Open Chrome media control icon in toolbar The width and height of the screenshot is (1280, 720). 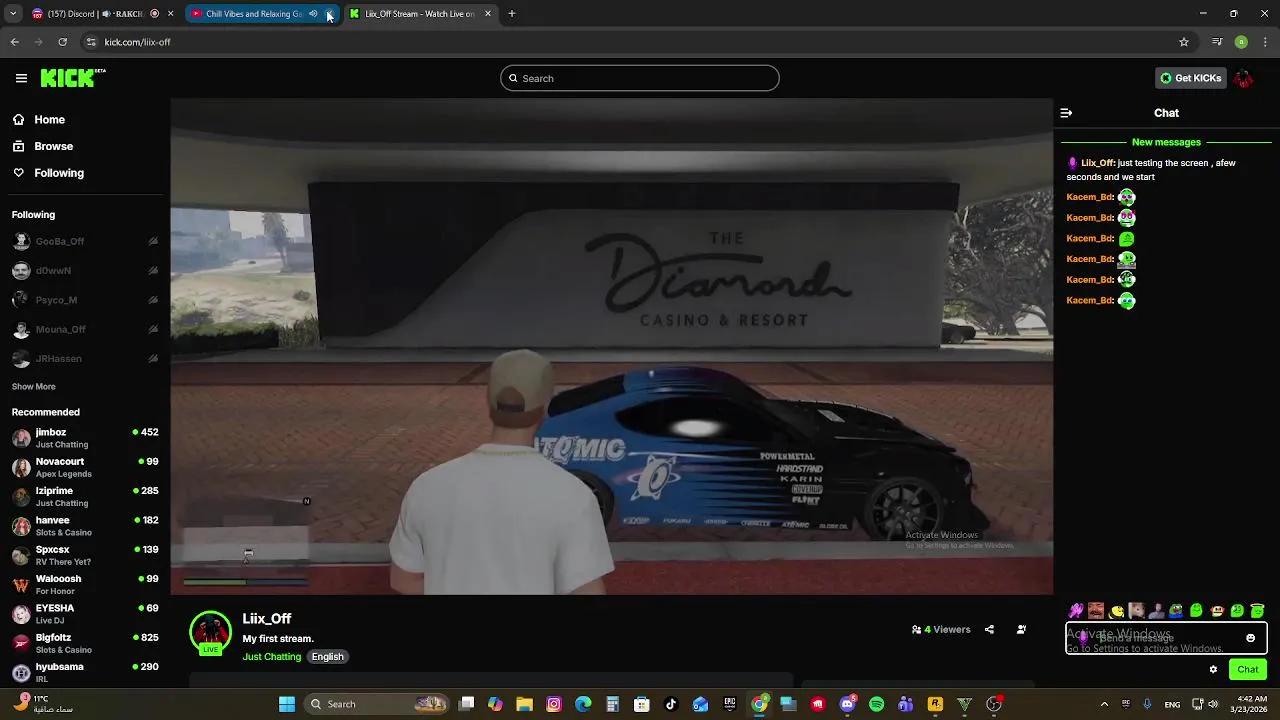pos(1217,42)
